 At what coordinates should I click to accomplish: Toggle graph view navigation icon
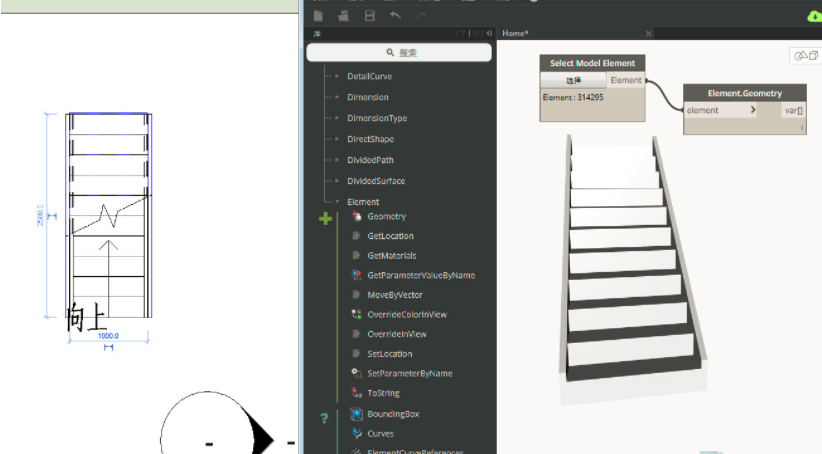813,56
